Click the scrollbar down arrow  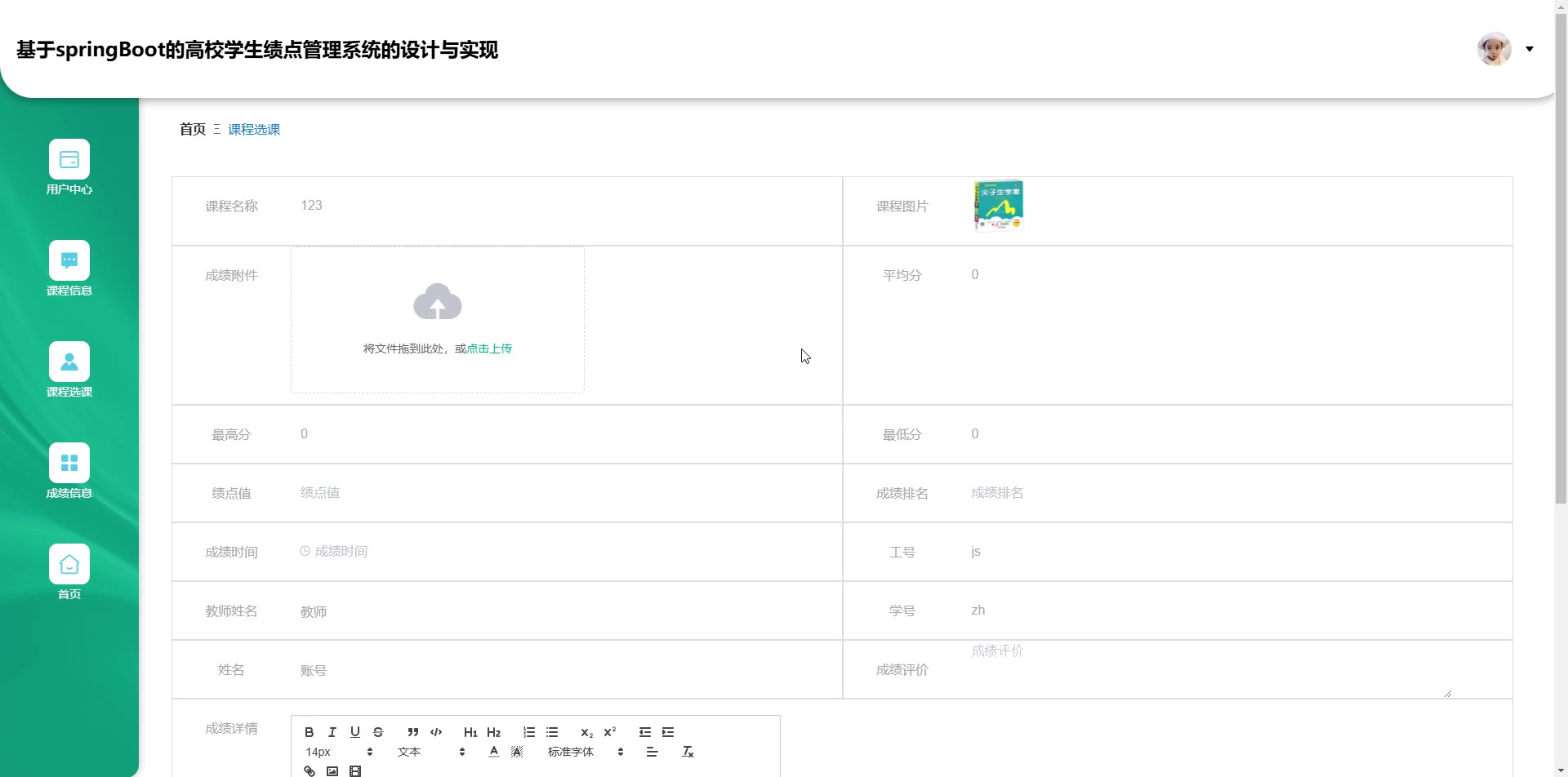point(1561,770)
